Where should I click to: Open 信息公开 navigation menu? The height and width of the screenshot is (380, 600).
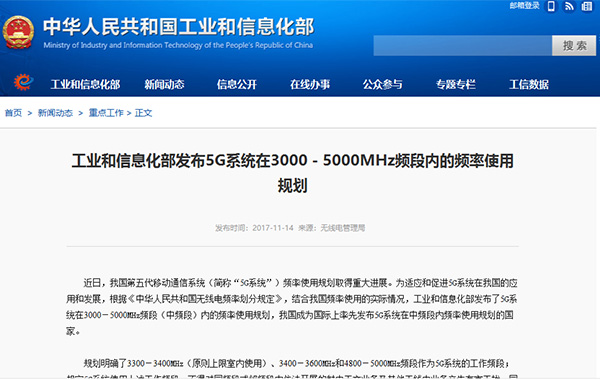pyautogui.click(x=237, y=85)
